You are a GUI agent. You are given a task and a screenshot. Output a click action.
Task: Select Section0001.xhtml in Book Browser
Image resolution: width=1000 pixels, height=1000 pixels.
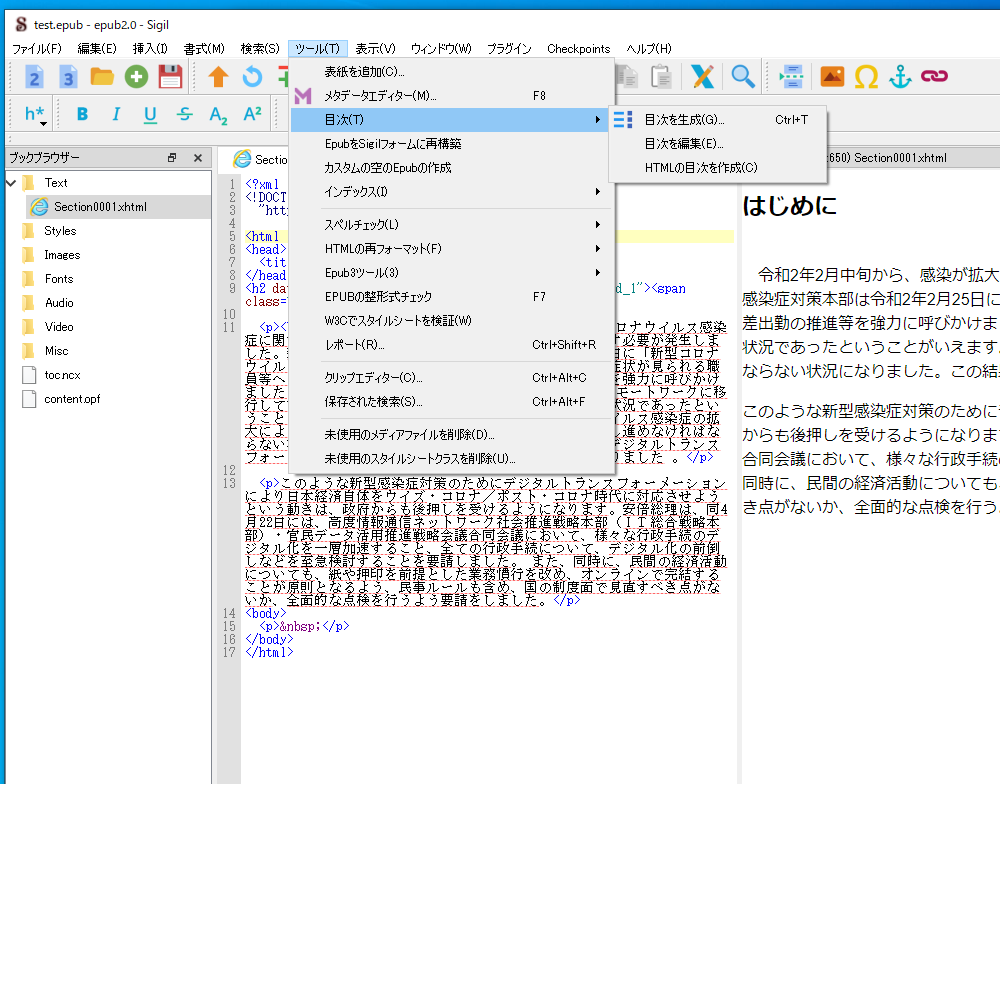coord(100,207)
